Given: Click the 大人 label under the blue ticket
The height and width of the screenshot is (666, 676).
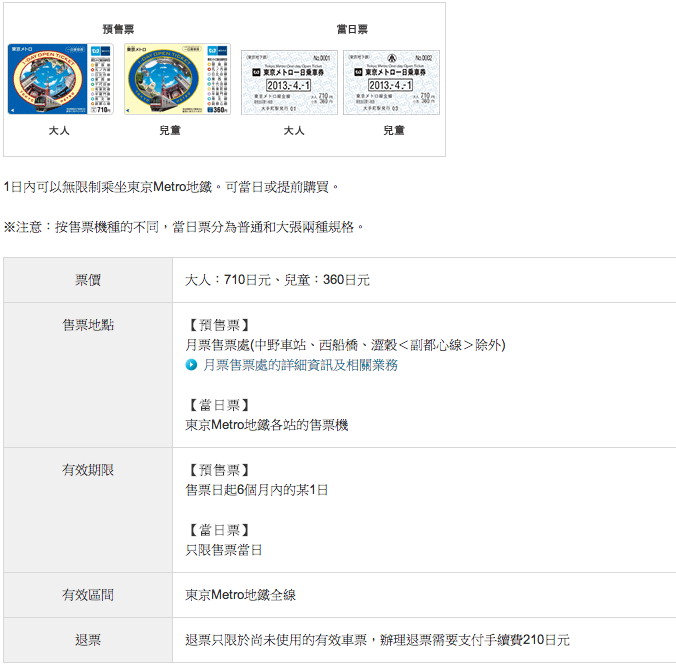Looking at the screenshot, I should pyautogui.click(x=59, y=130).
